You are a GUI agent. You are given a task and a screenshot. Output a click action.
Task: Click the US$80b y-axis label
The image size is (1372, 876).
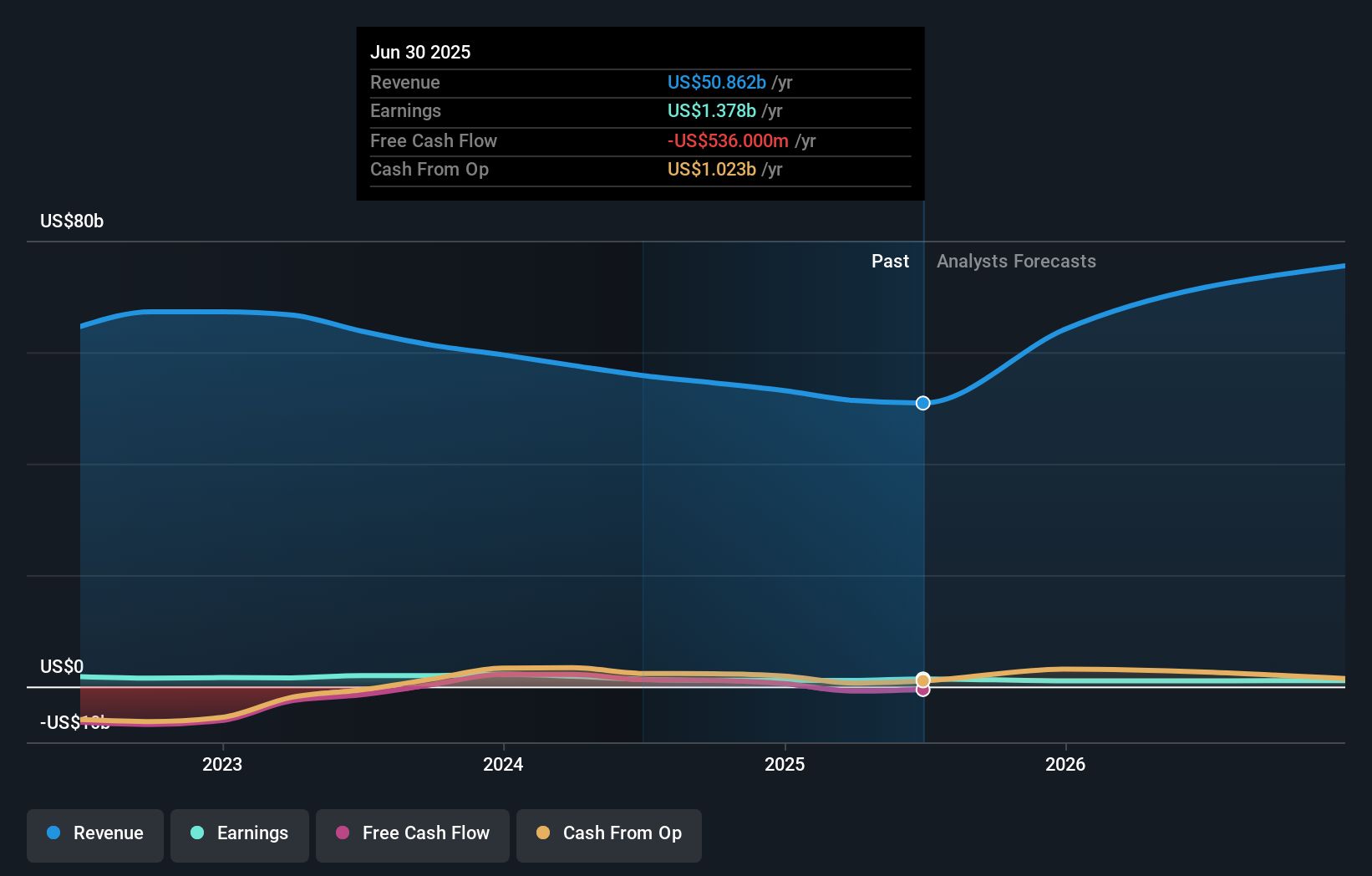pyautogui.click(x=72, y=222)
